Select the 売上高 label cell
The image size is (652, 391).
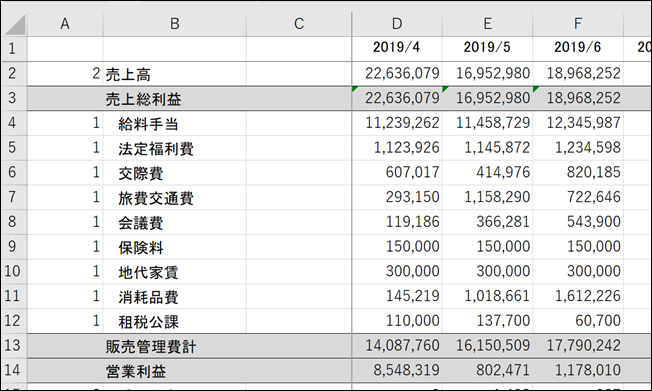[174, 74]
